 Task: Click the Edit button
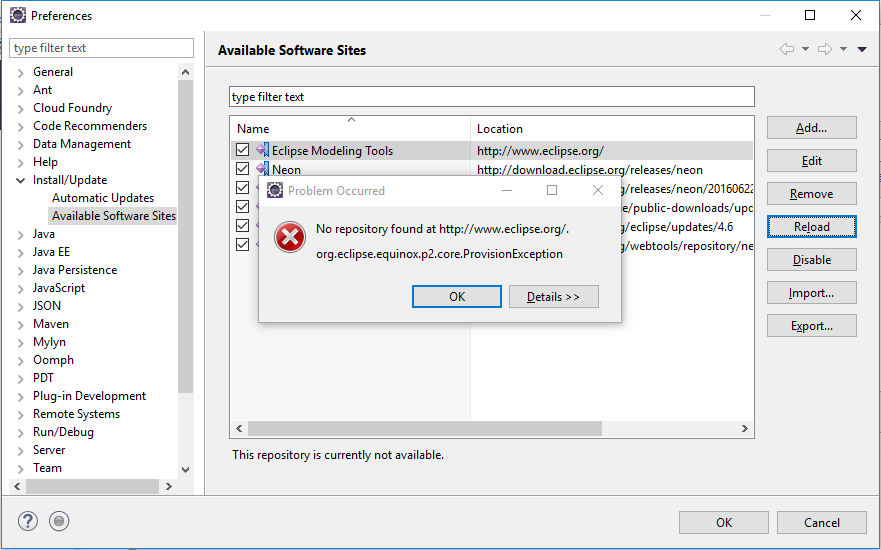(811, 161)
